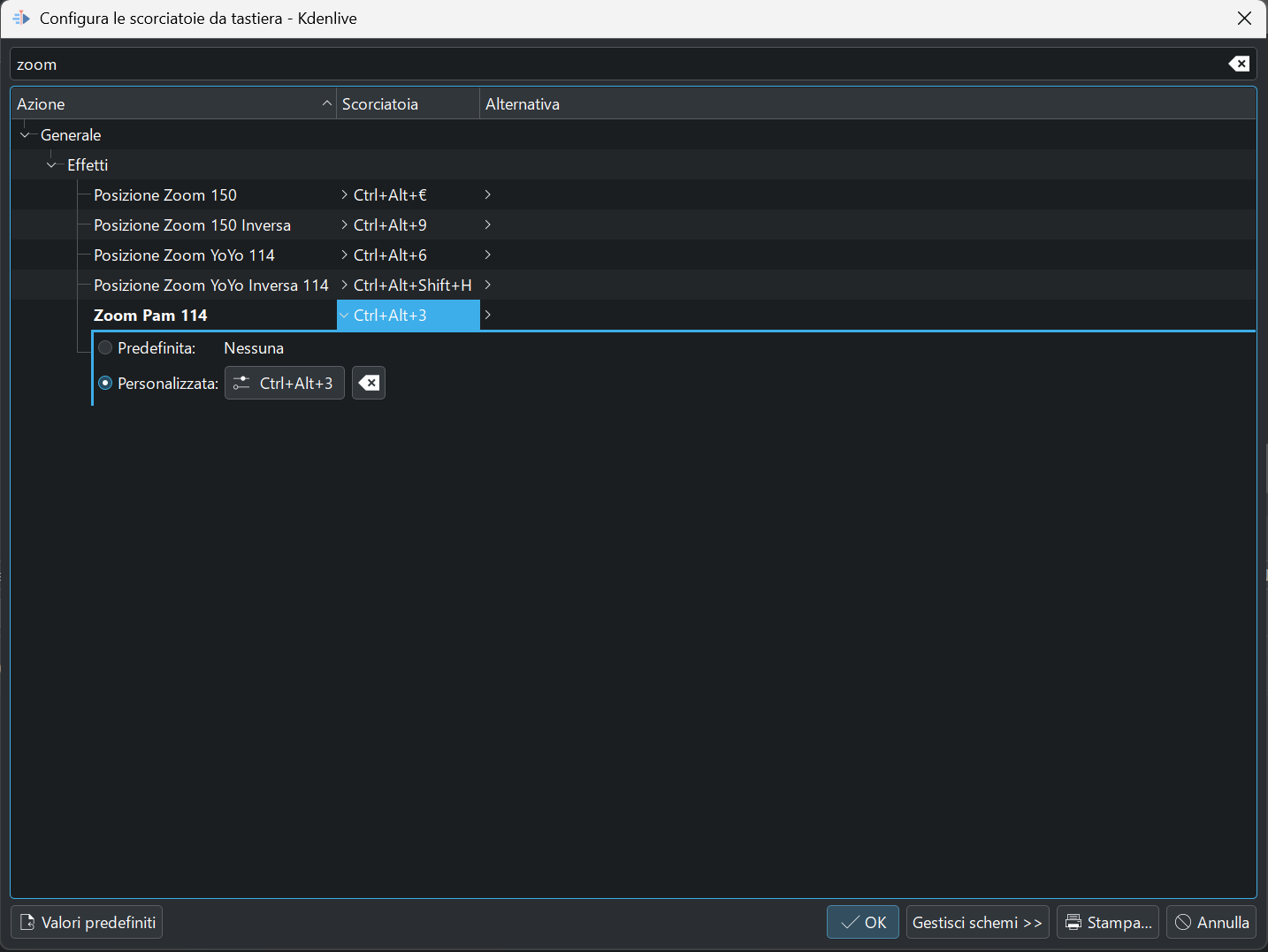Open Gestisci schemi options
Screen dimensions: 1268x952
[x=978, y=922]
